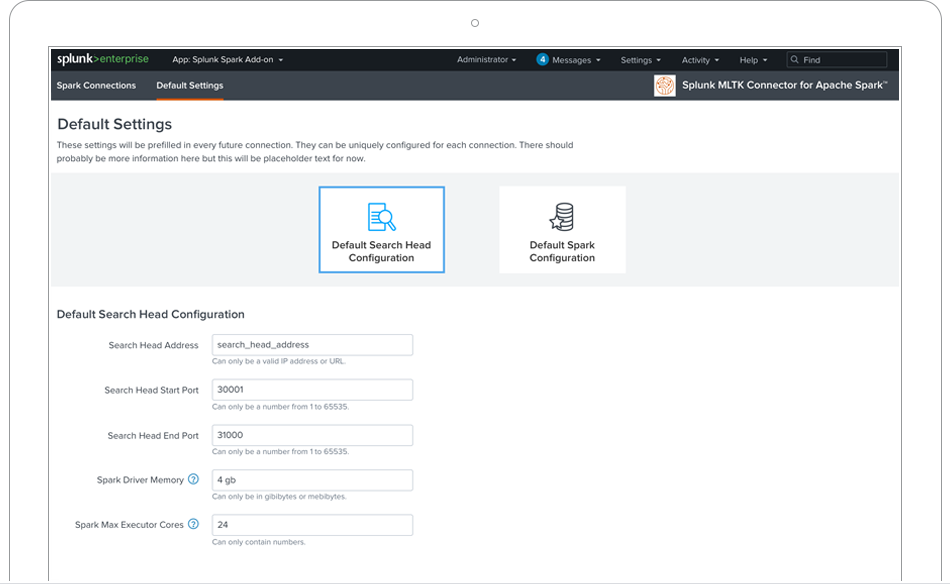This screenshot has height=584, width=950.
Task: Open the help tooltip for Spark Driver Memory
Action: coord(193,479)
